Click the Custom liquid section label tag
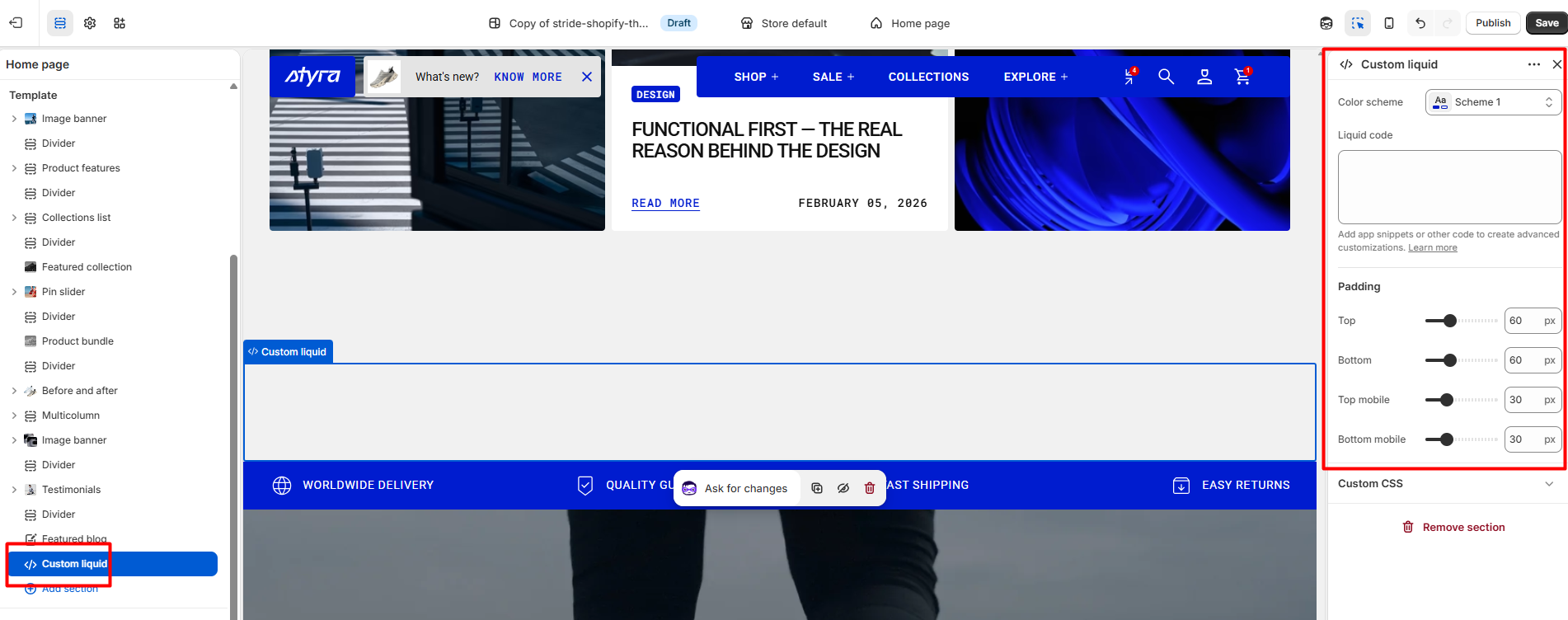 [288, 351]
